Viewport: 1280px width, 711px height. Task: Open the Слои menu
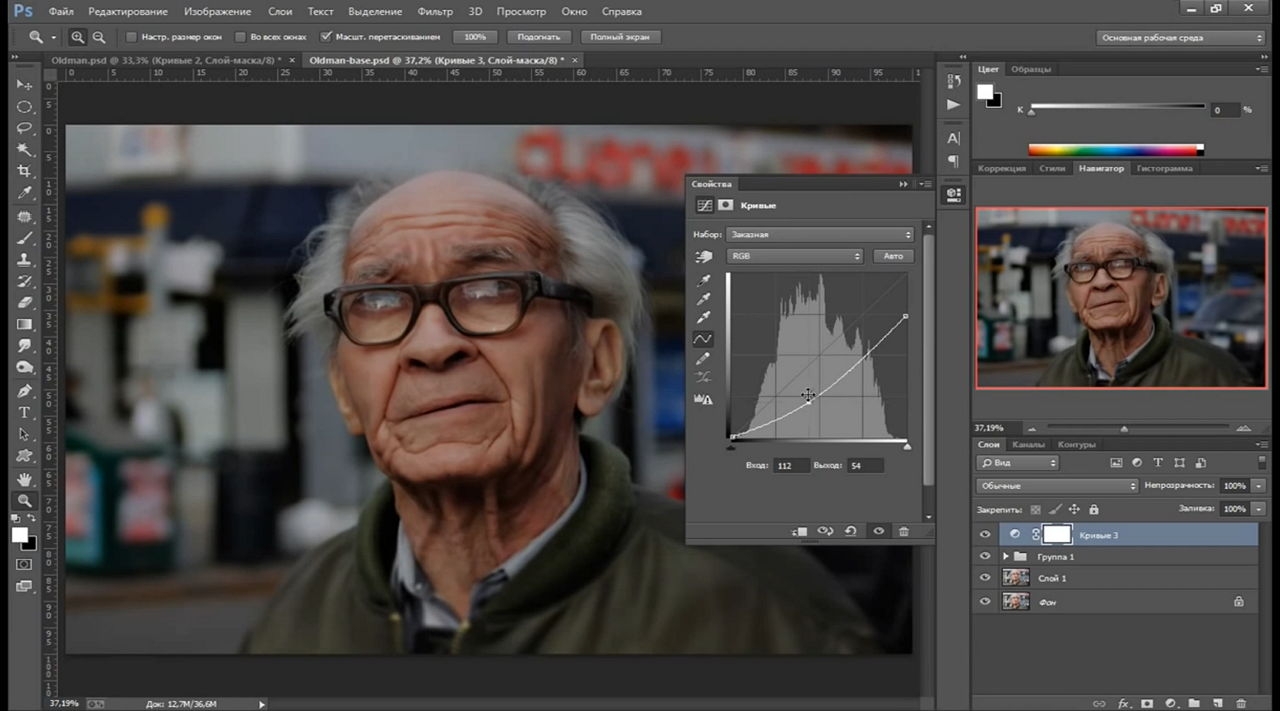click(x=280, y=11)
